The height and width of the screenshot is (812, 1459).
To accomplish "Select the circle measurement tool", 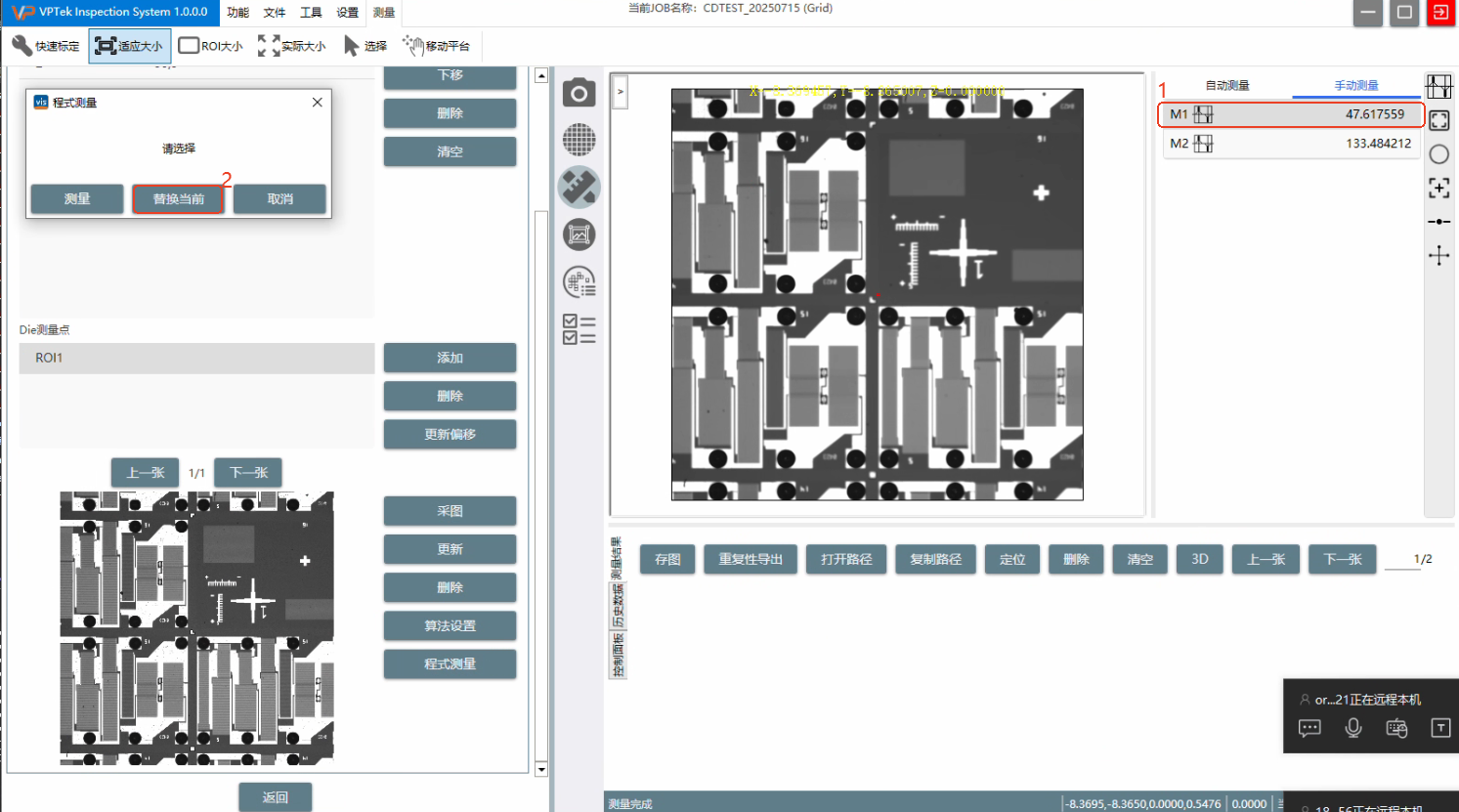I will [x=1438, y=154].
